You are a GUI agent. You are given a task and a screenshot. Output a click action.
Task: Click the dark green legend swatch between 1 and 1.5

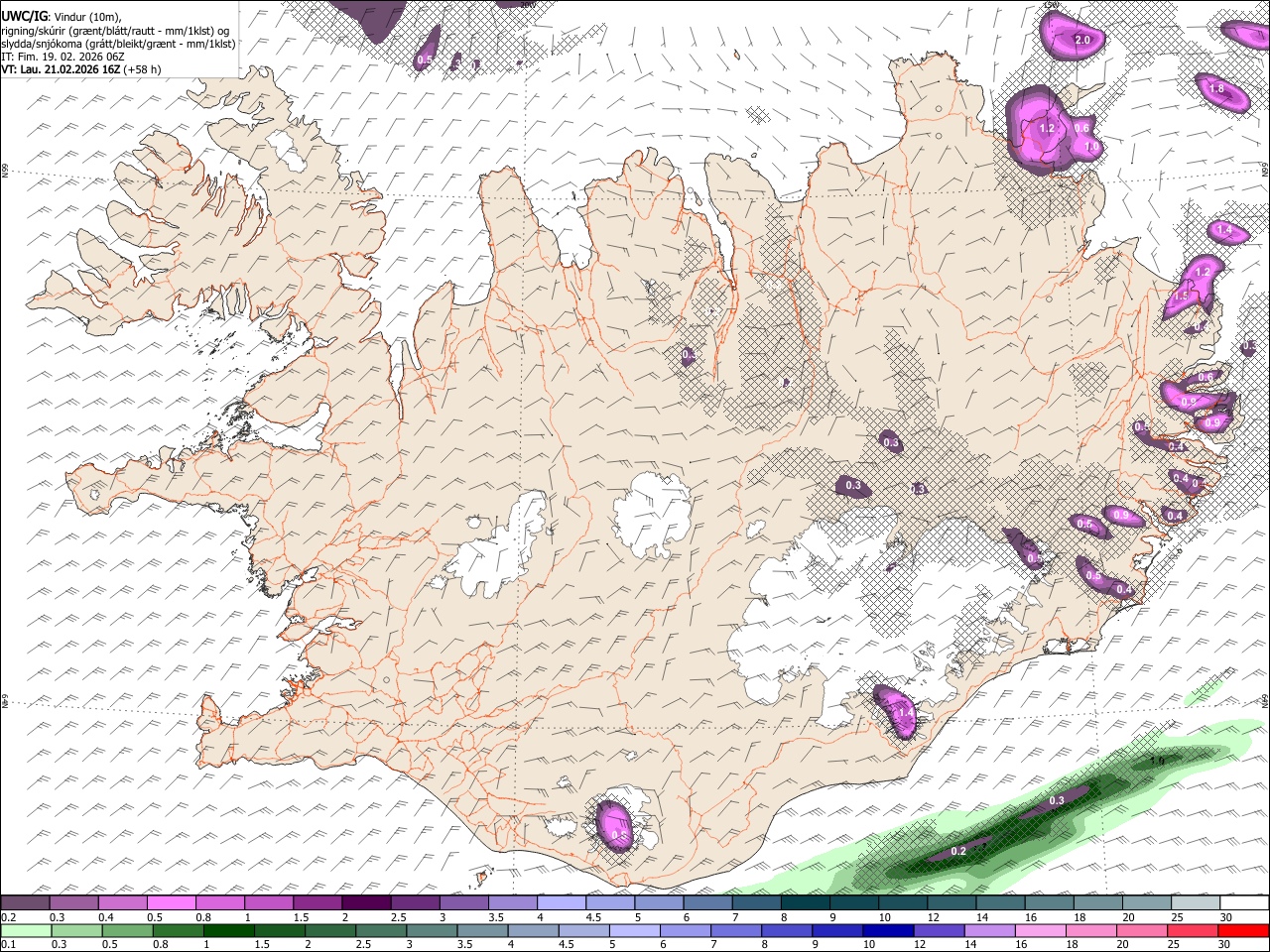pos(228,930)
